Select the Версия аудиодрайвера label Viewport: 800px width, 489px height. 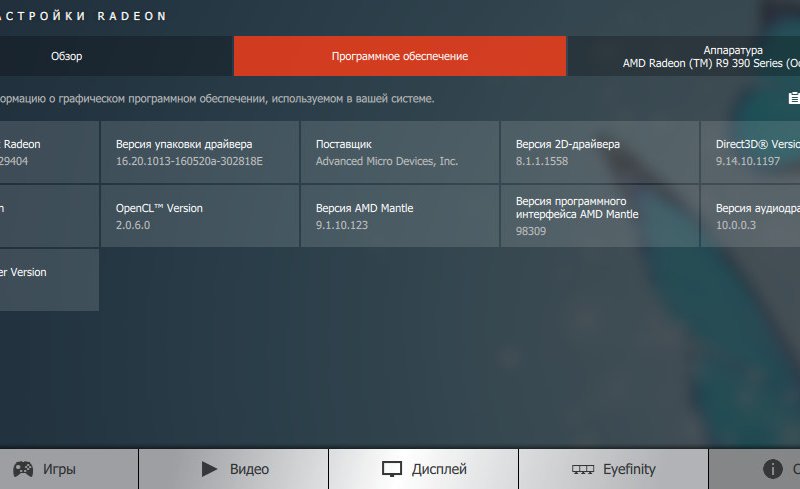click(758, 208)
